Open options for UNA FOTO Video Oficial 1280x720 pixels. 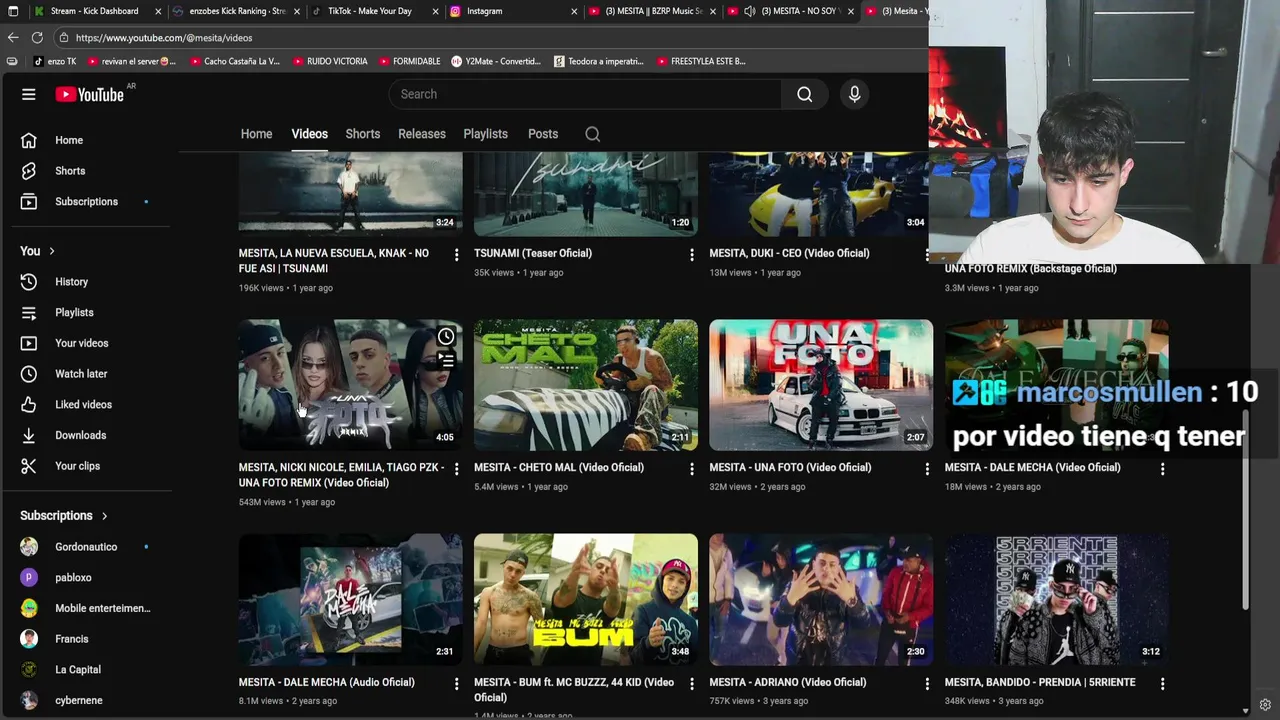927,469
